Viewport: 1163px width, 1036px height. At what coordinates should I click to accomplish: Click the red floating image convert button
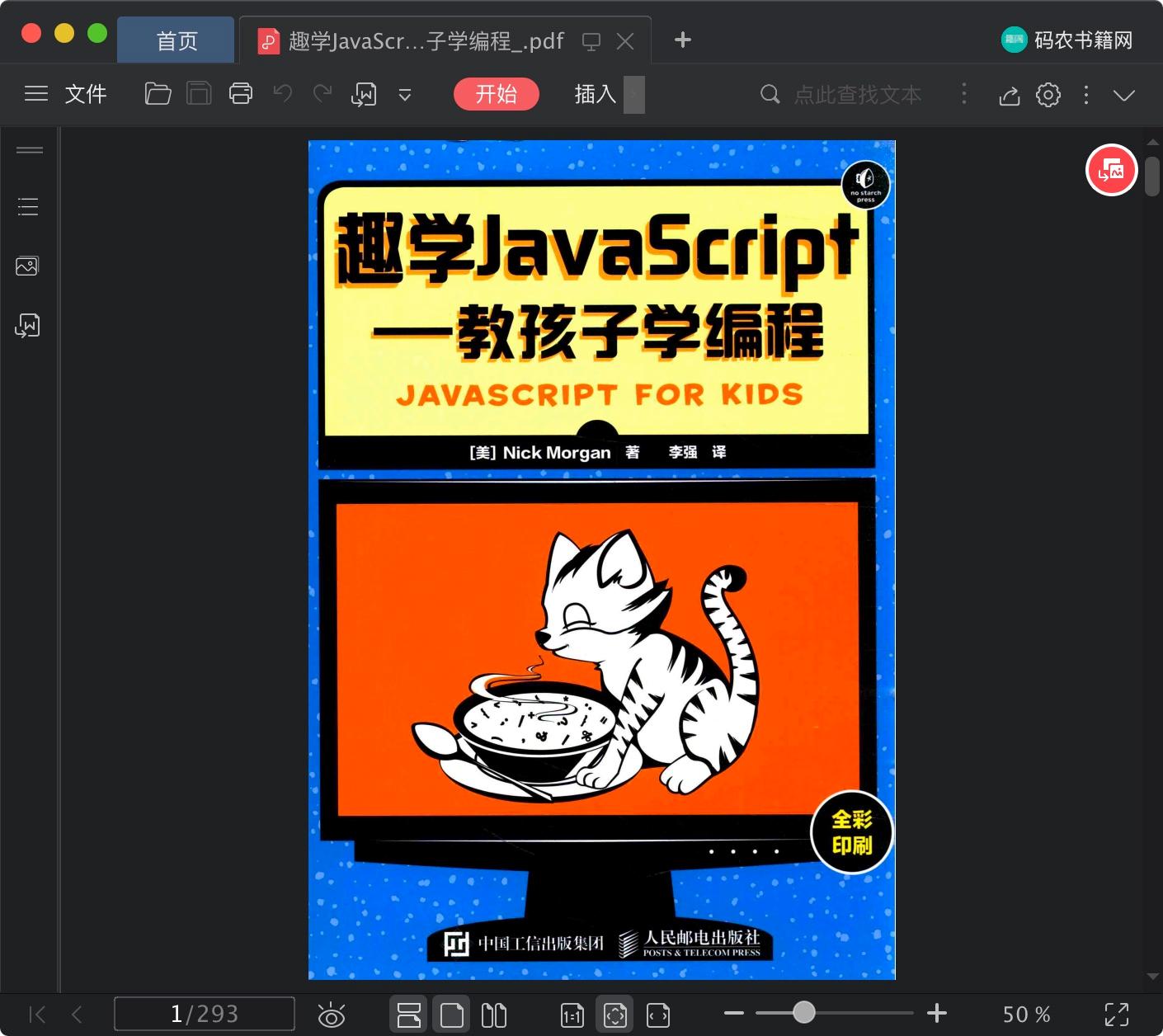click(x=1111, y=170)
